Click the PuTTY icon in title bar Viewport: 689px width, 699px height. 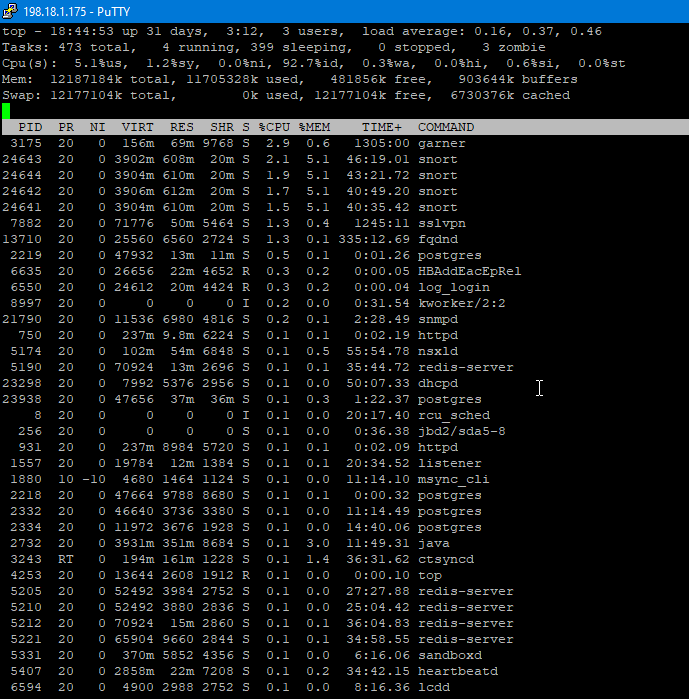(x=10, y=11)
